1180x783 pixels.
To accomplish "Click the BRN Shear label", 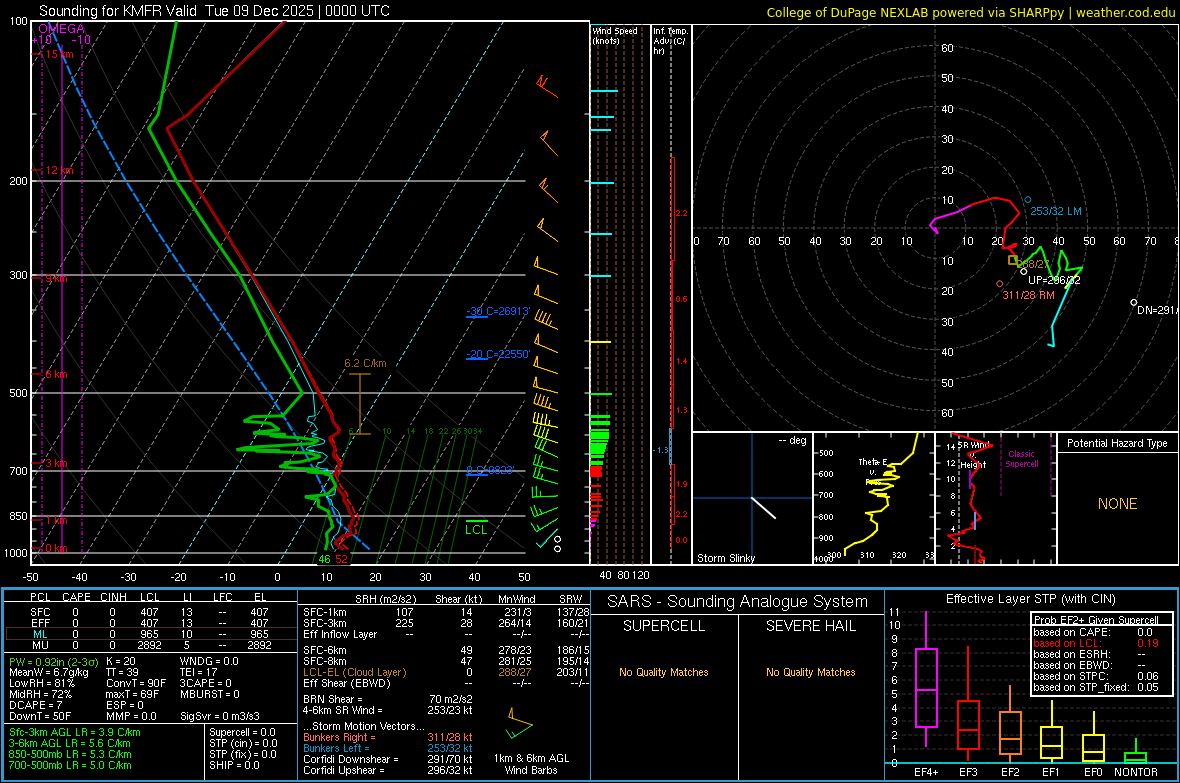I will click(x=333, y=699).
